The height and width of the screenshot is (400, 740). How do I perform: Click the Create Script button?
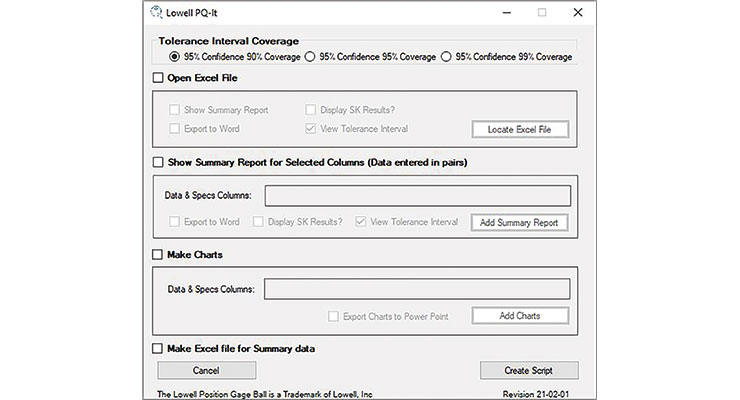(x=529, y=371)
